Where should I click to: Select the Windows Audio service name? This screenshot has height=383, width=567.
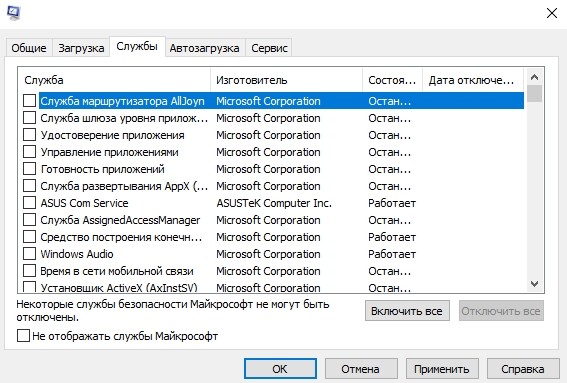click(x=77, y=254)
